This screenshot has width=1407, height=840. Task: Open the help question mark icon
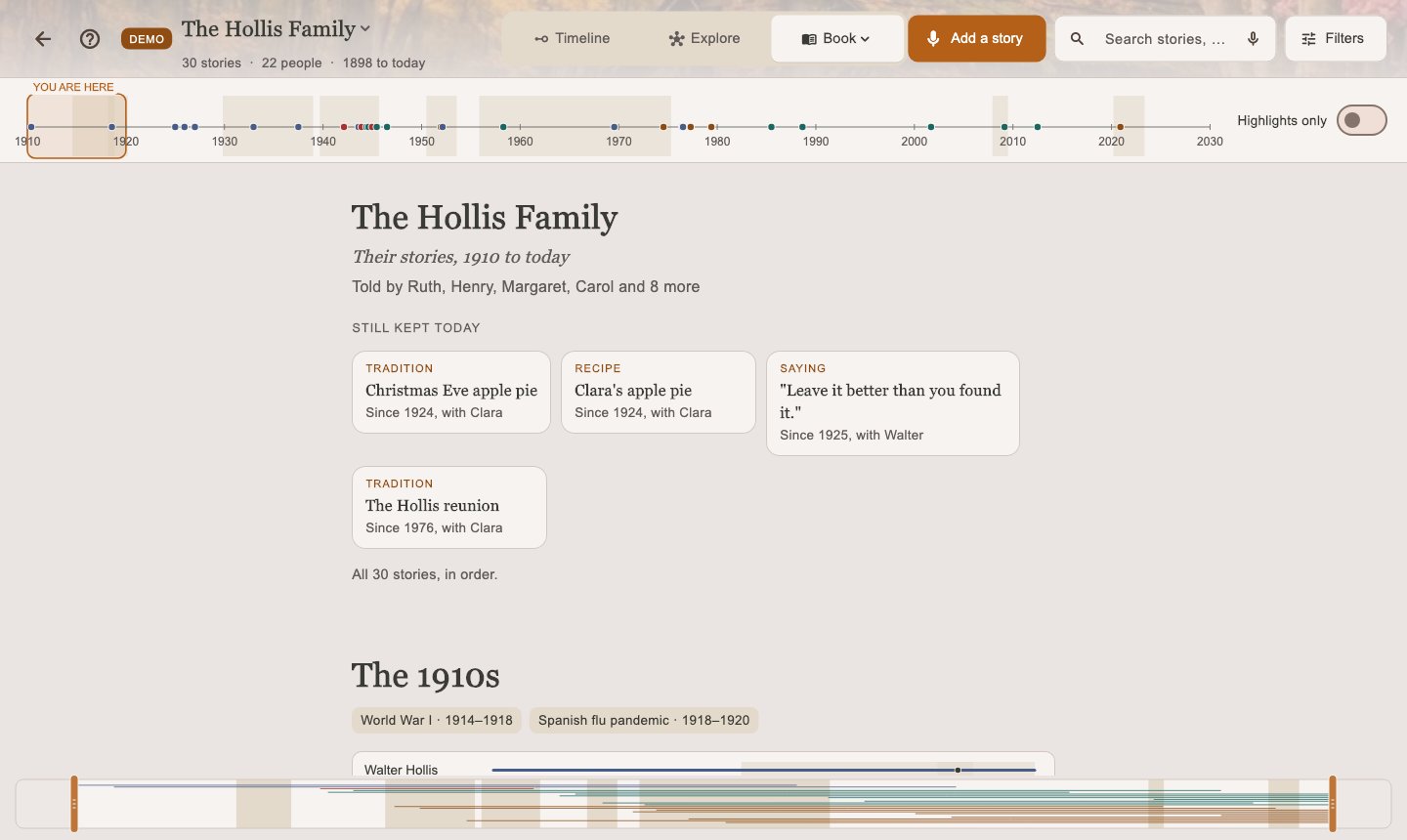(x=90, y=39)
